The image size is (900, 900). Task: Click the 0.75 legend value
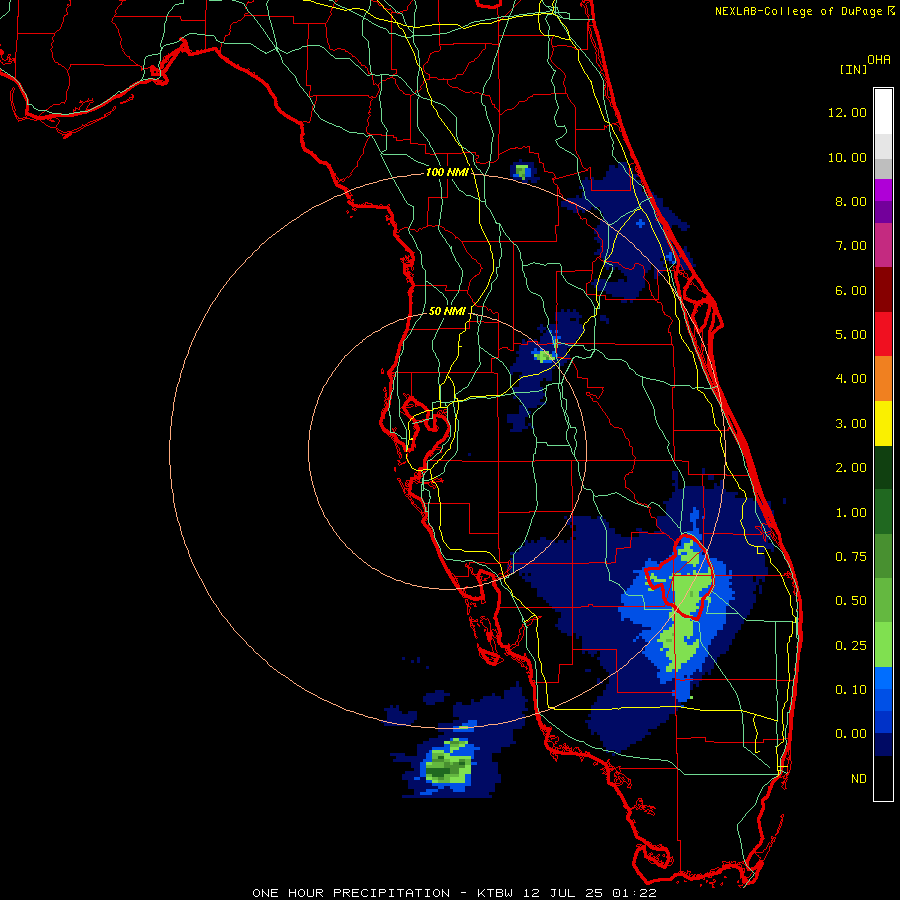(x=850, y=557)
